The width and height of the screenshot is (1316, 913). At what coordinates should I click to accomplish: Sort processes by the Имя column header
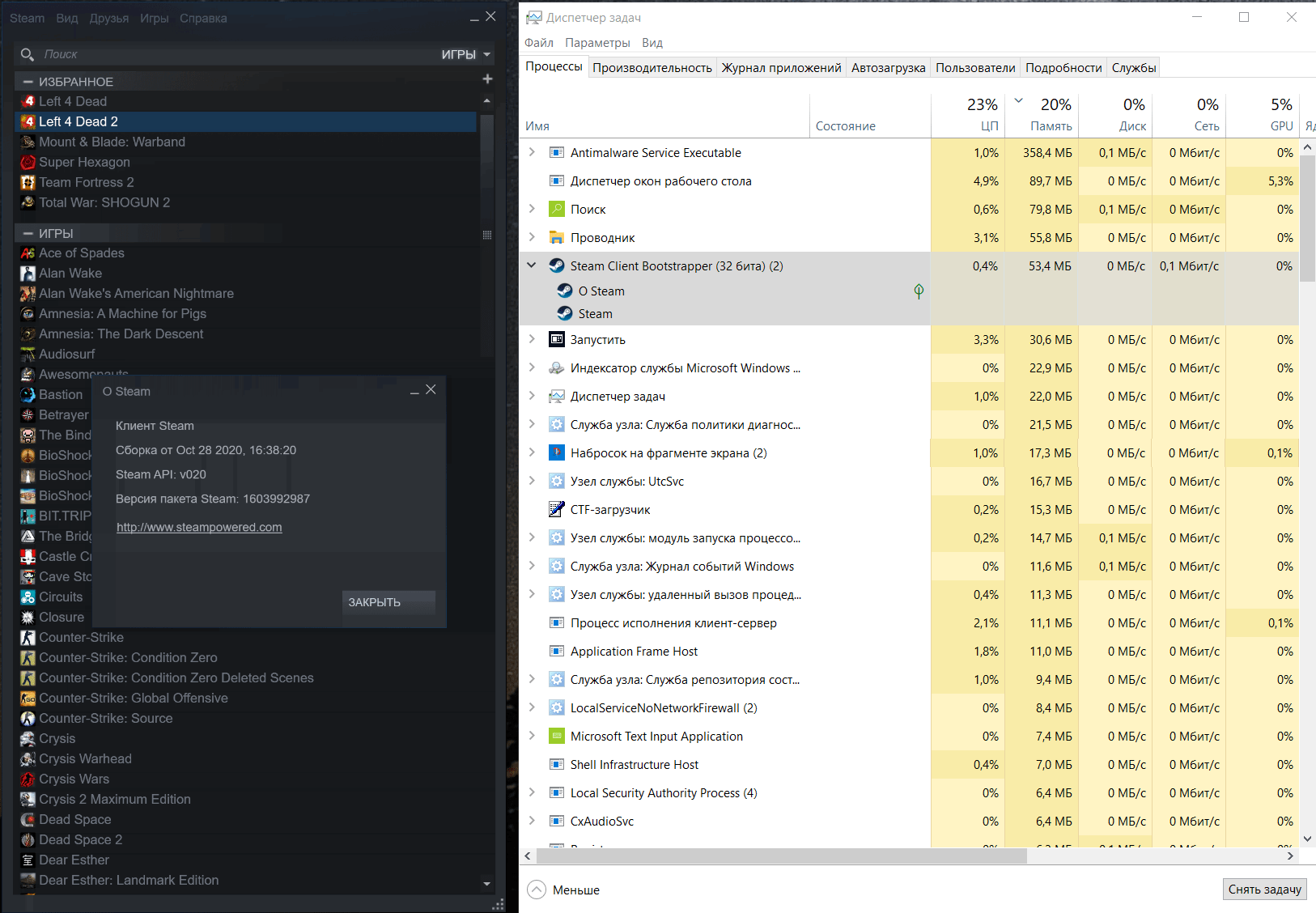click(x=664, y=114)
